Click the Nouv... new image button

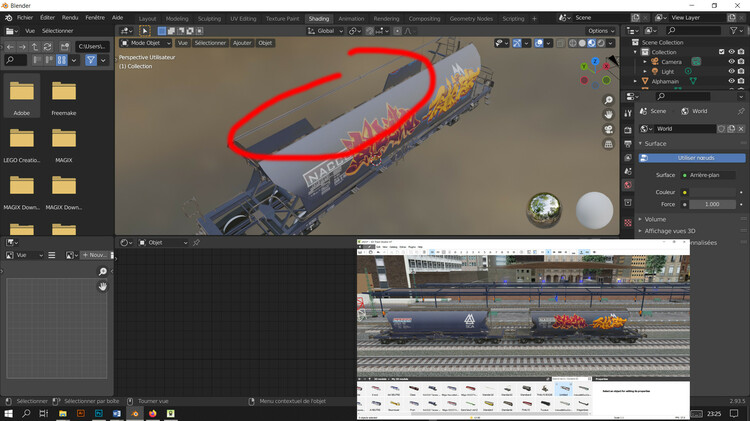(x=95, y=255)
